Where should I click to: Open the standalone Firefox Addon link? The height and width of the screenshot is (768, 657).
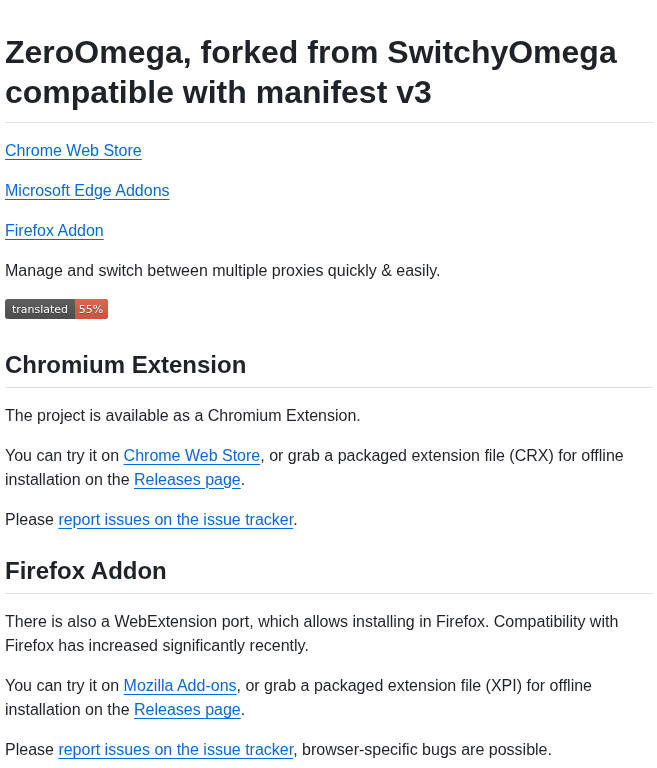pyautogui.click(x=54, y=231)
